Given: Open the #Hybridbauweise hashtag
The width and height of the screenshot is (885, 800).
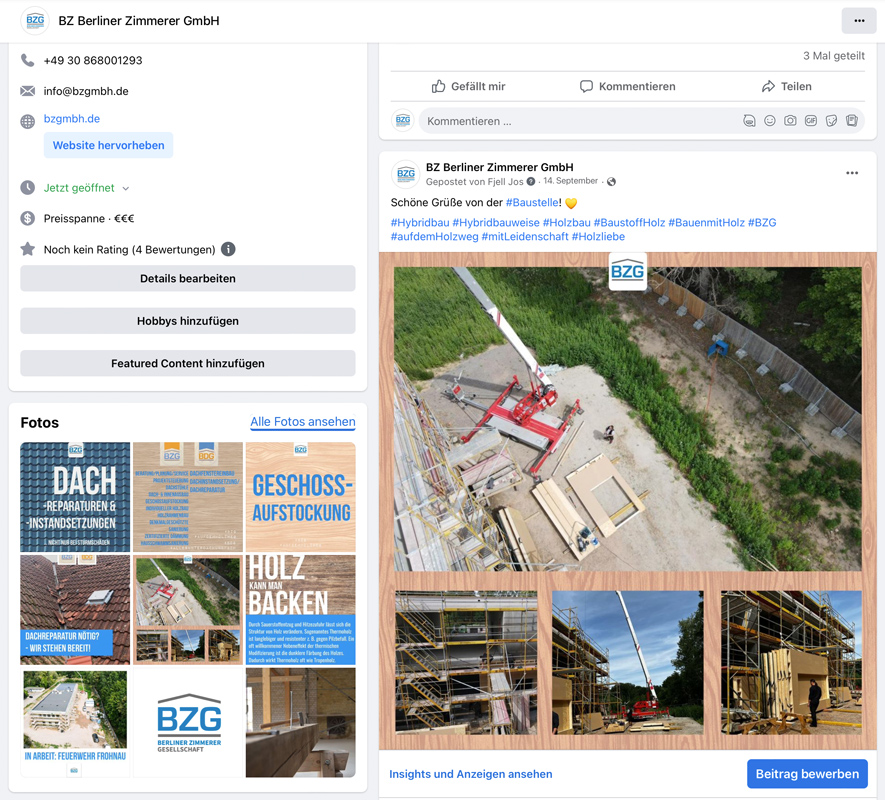Looking at the screenshot, I should (496, 222).
